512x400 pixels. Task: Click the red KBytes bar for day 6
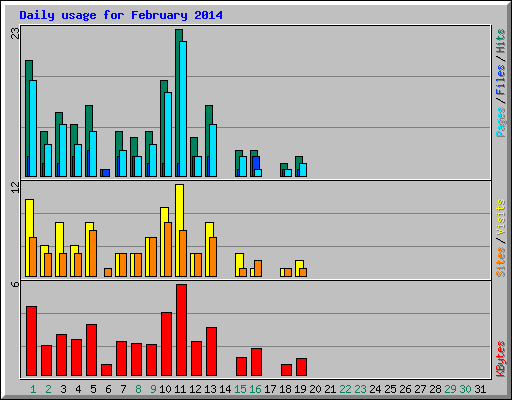click(106, 370)
